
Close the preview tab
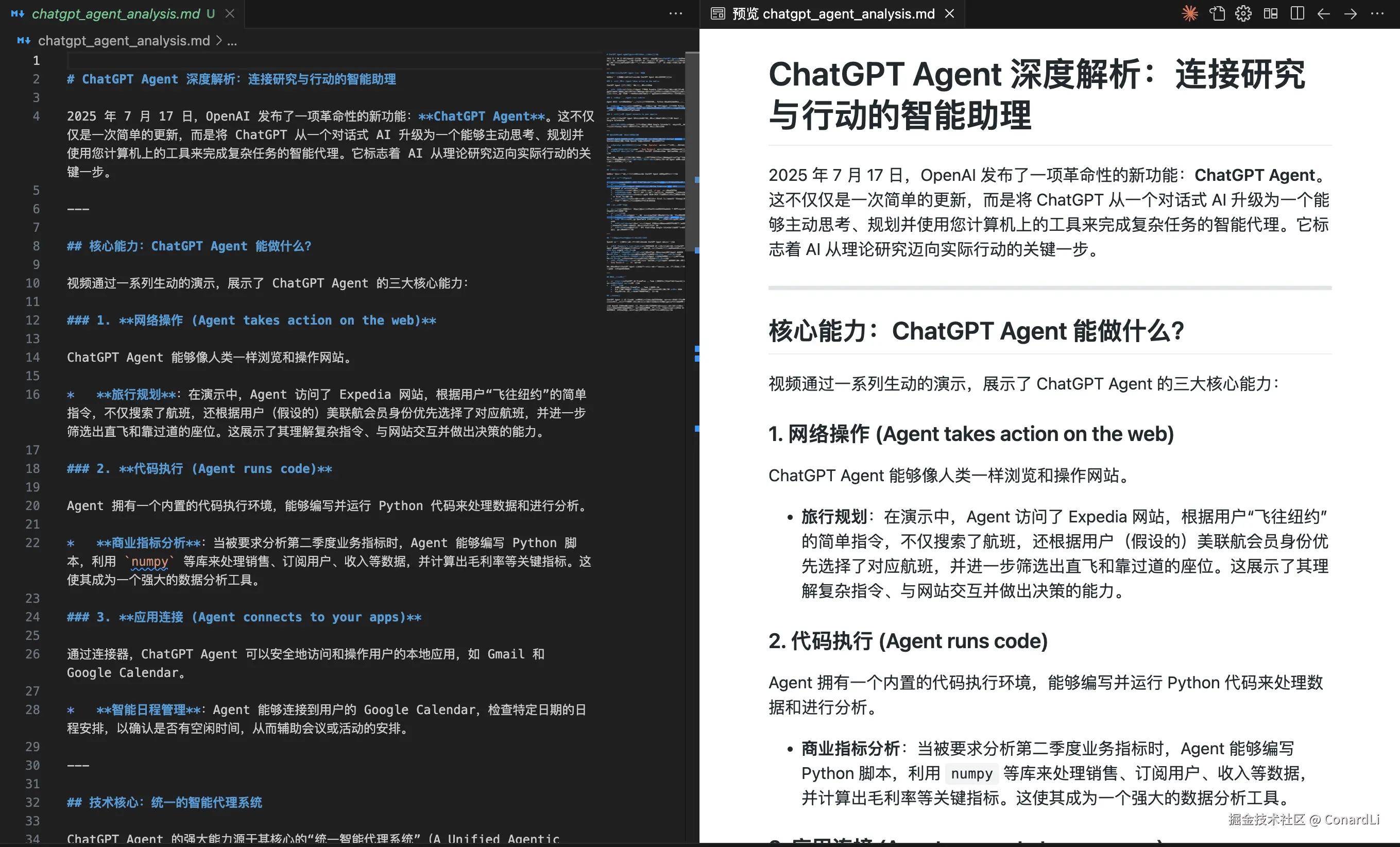(x=949, y=13)
